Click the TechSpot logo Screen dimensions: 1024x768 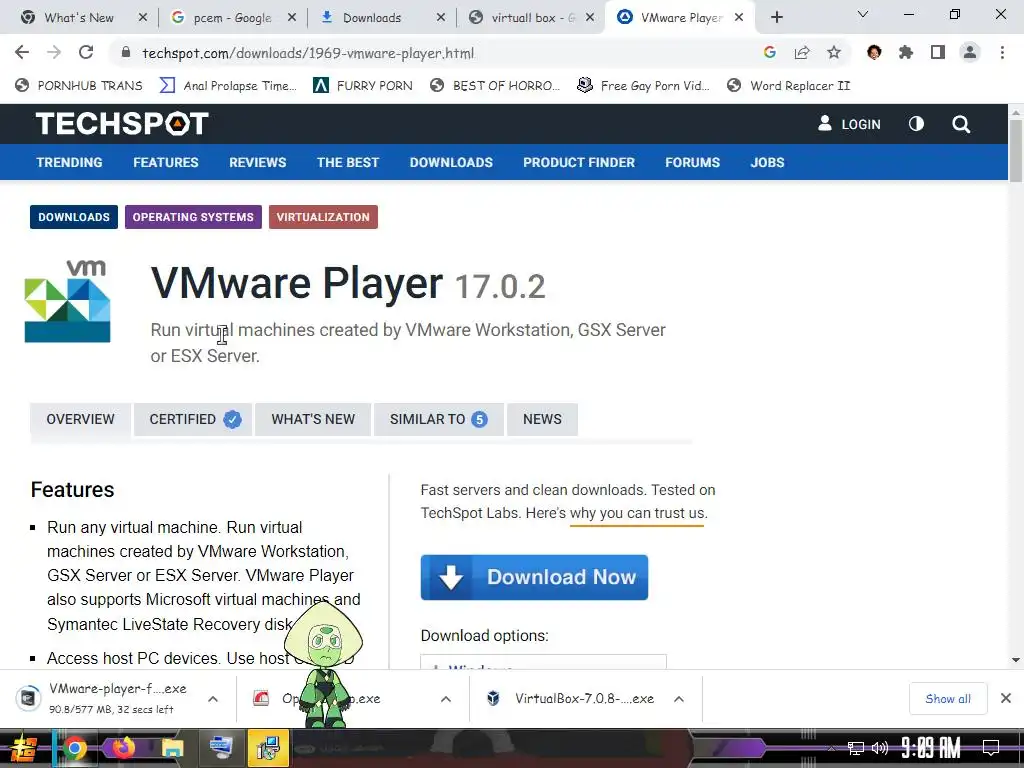(122, 123)
